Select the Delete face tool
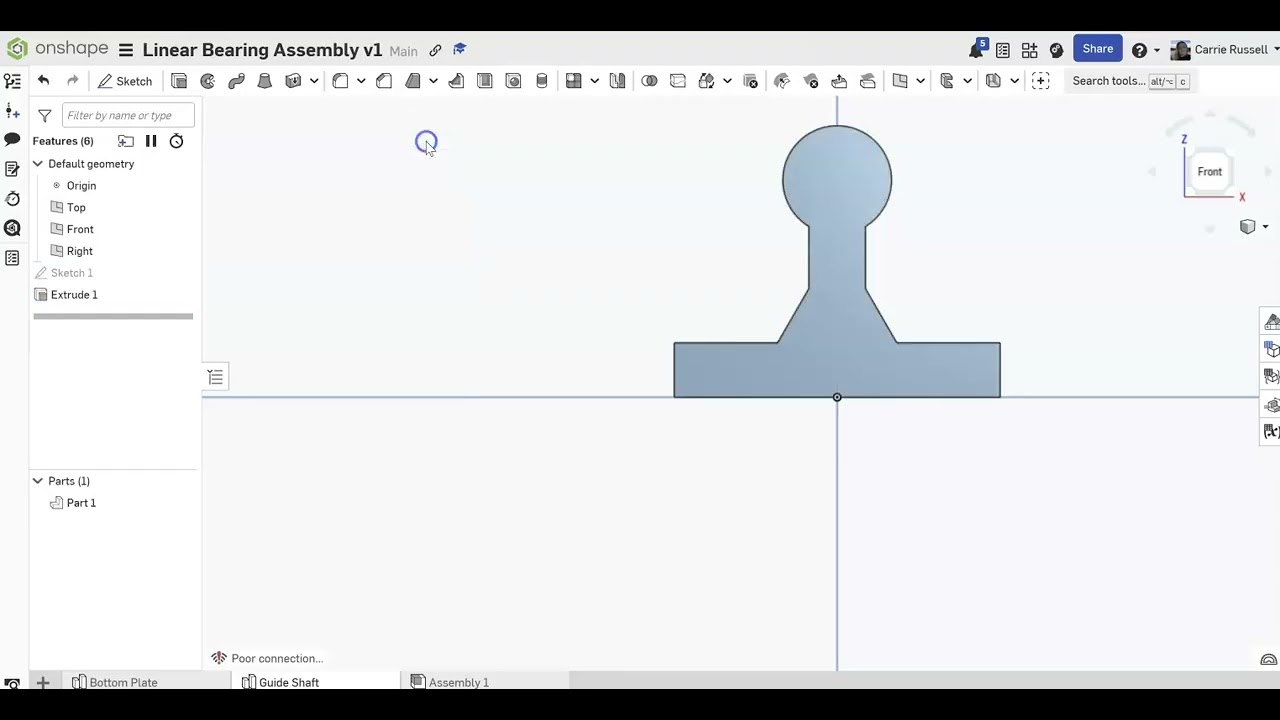Viewport: 1280px width, 720px height. point(811,81)
